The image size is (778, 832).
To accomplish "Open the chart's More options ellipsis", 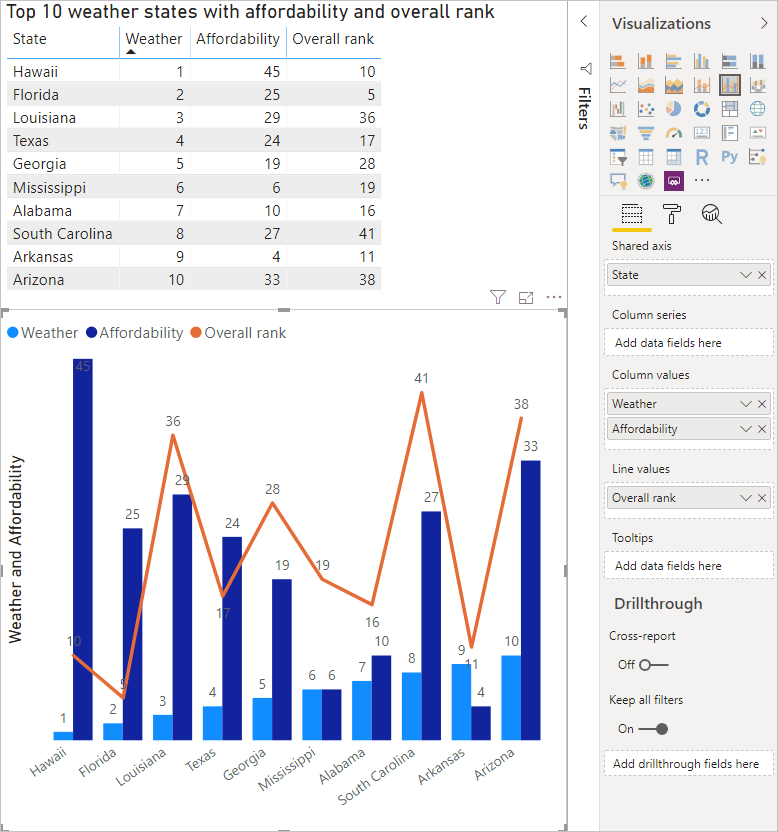I will [x=554, y=297].
